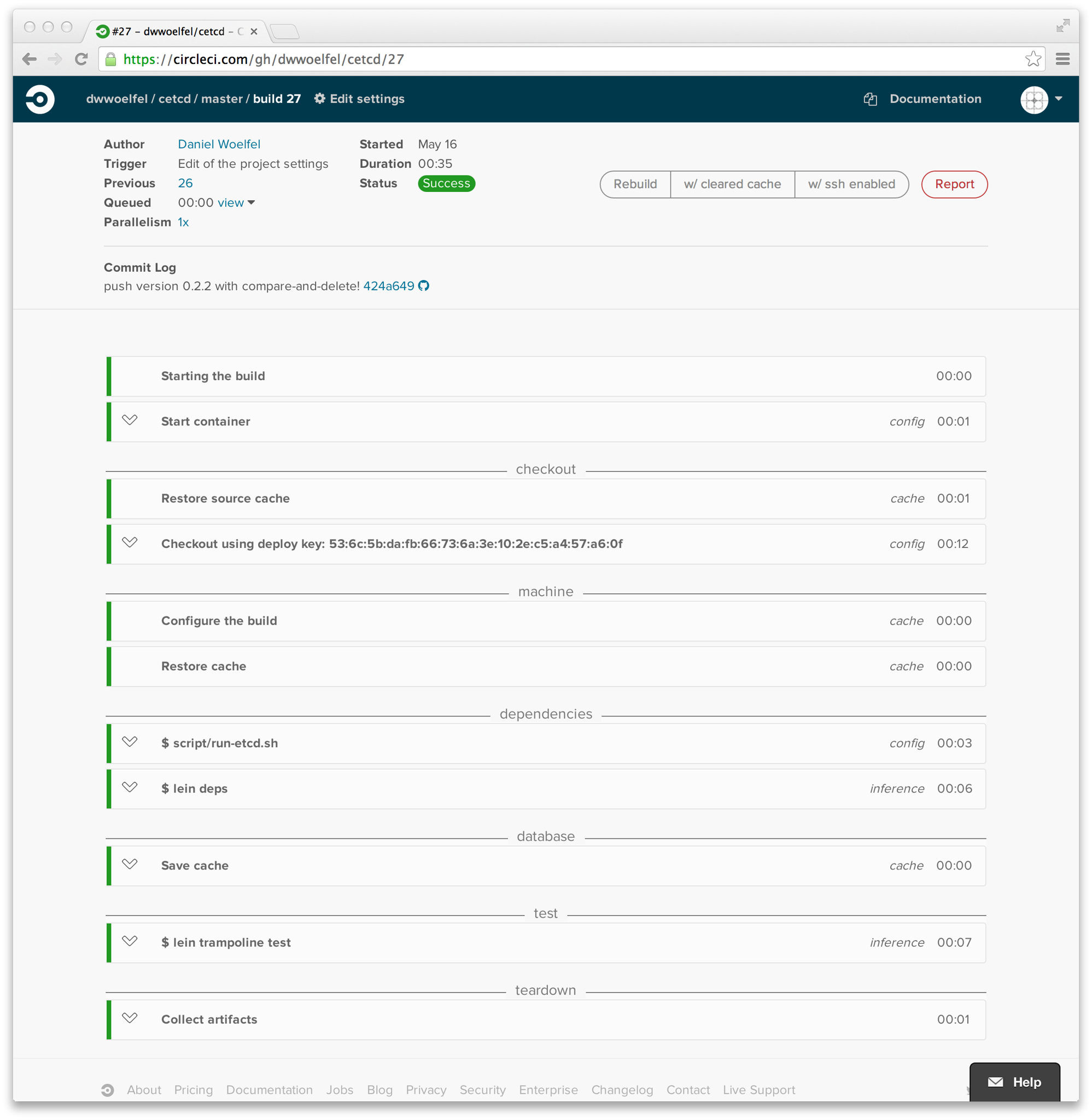This screenshot has width=1092, height=1120.
Task: Click the Starting the build row
Action: (x=545, y=376)
